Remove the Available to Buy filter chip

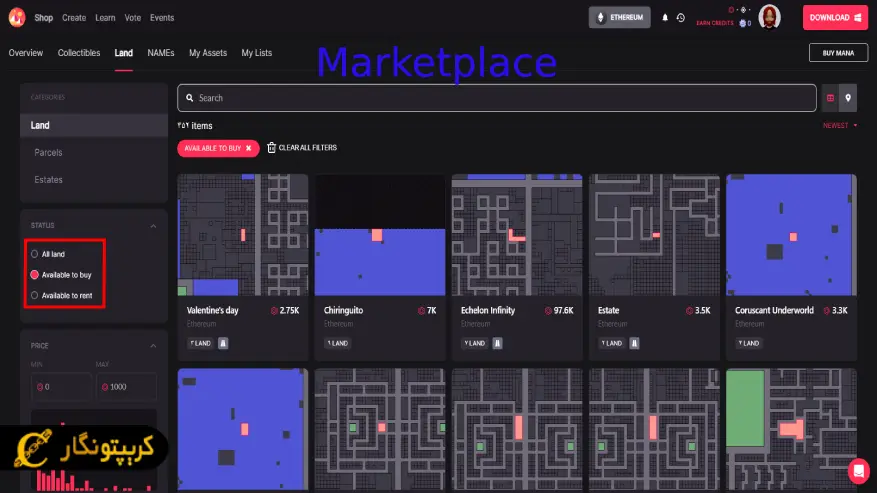pyautogui.click(x=249, y=148)
